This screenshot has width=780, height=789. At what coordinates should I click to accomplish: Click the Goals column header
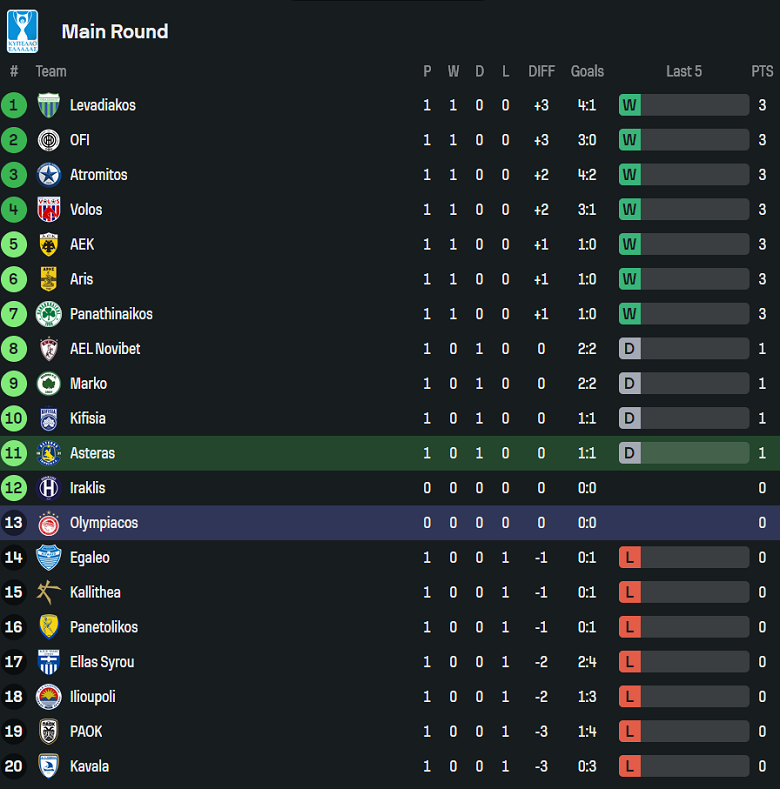point(587,71)
